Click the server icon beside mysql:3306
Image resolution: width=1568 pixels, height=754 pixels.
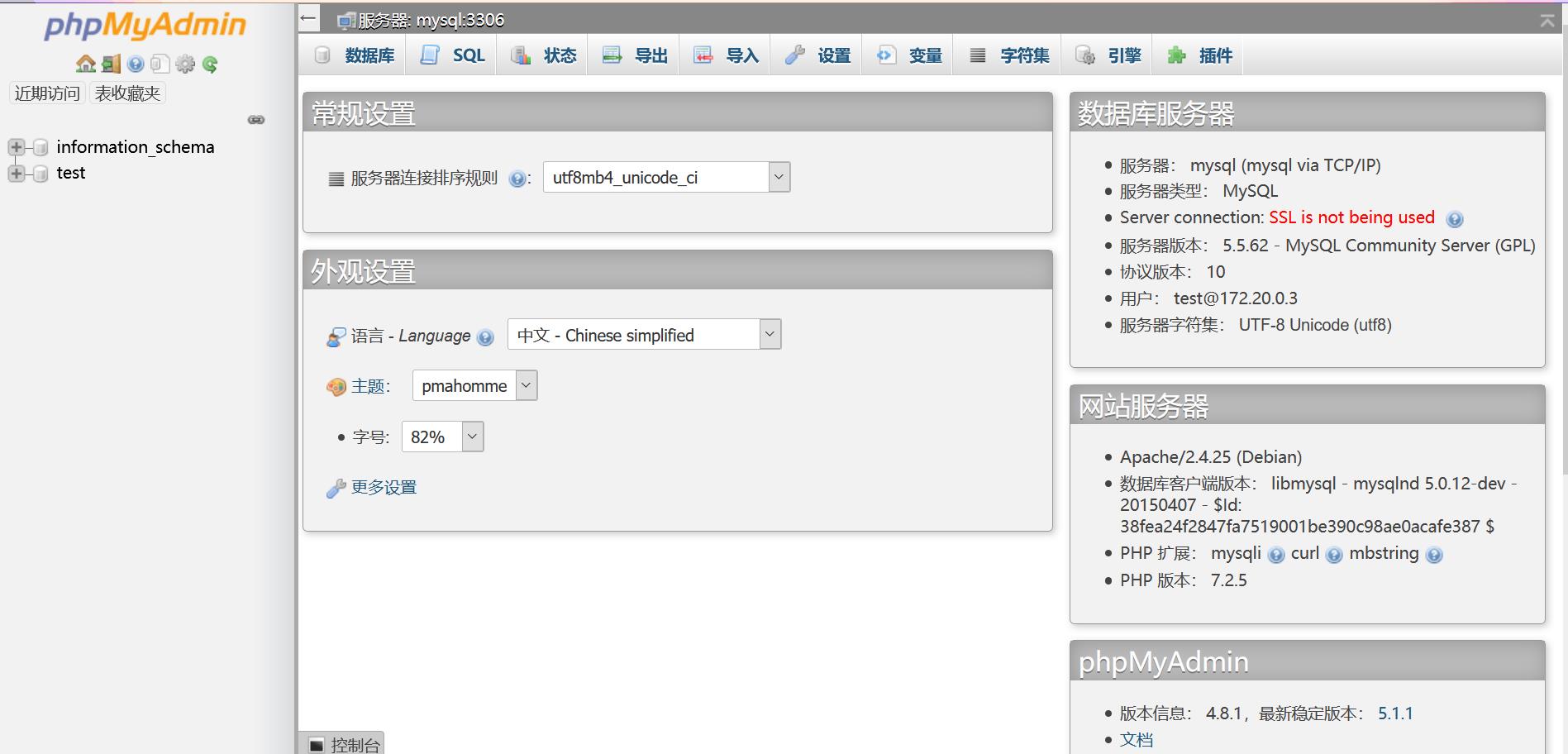(346, 21)
